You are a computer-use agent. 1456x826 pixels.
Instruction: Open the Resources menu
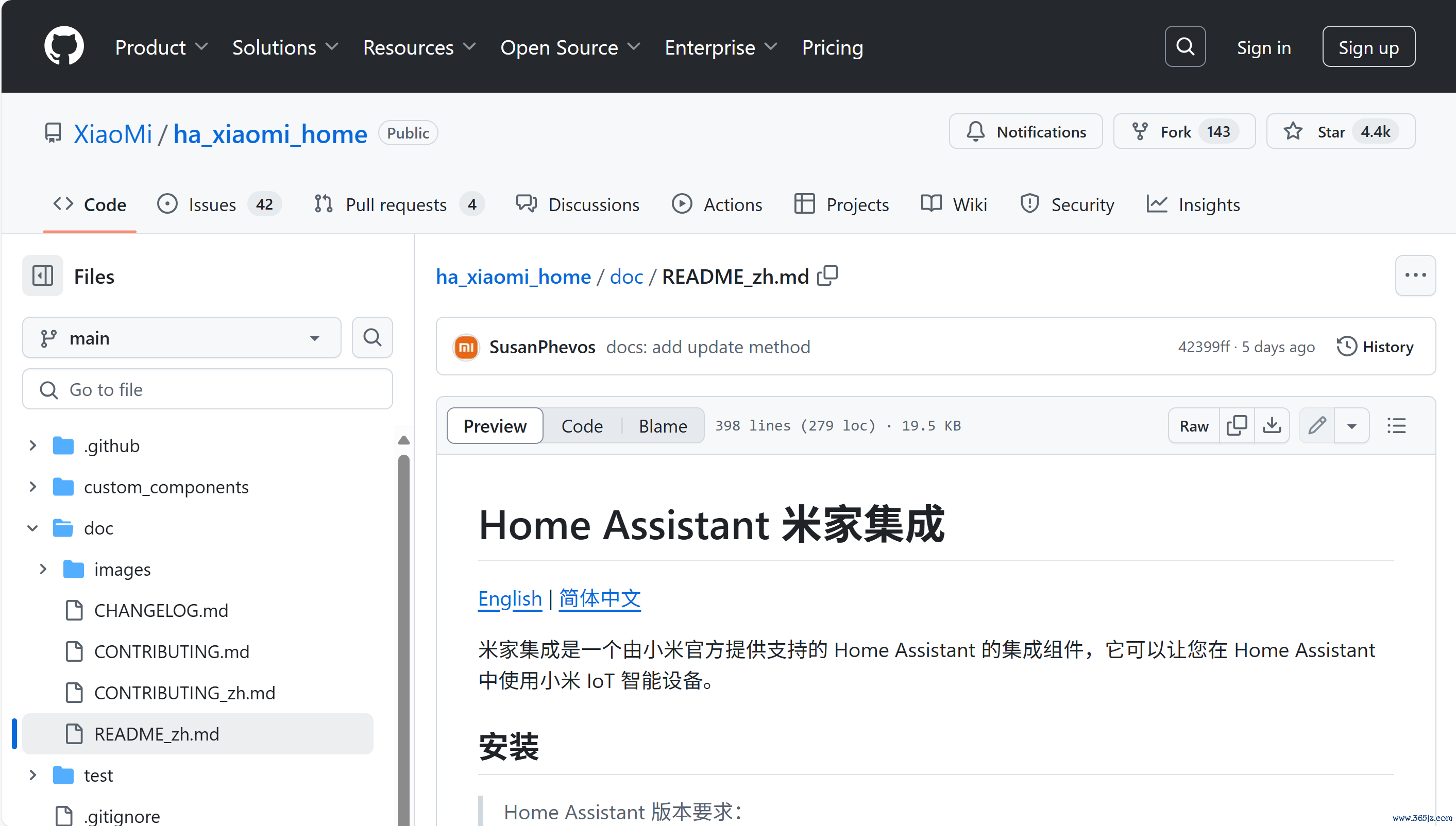[419, 47]
